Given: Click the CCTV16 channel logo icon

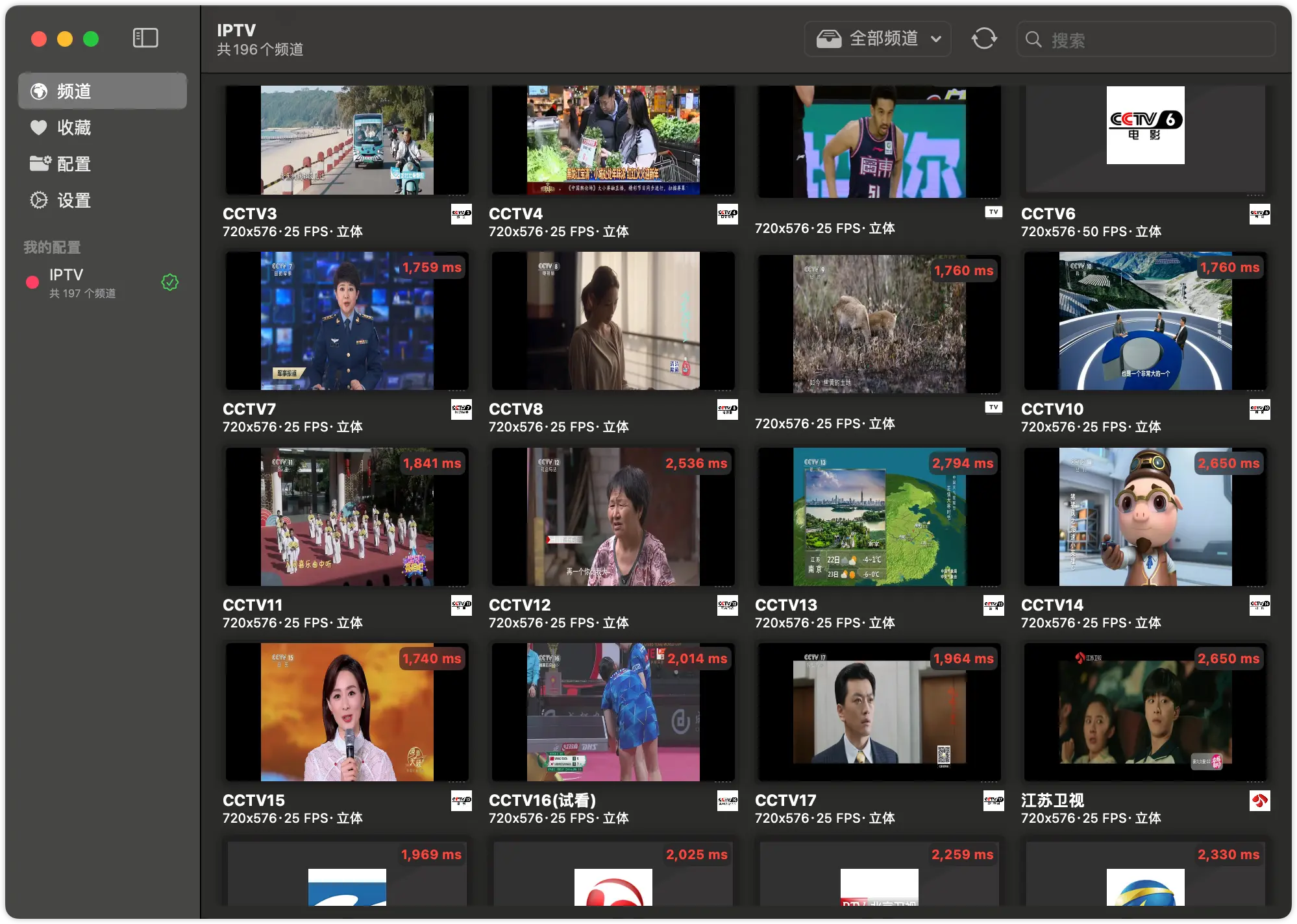Looking at the screenshot, I should tap(728, 801).
